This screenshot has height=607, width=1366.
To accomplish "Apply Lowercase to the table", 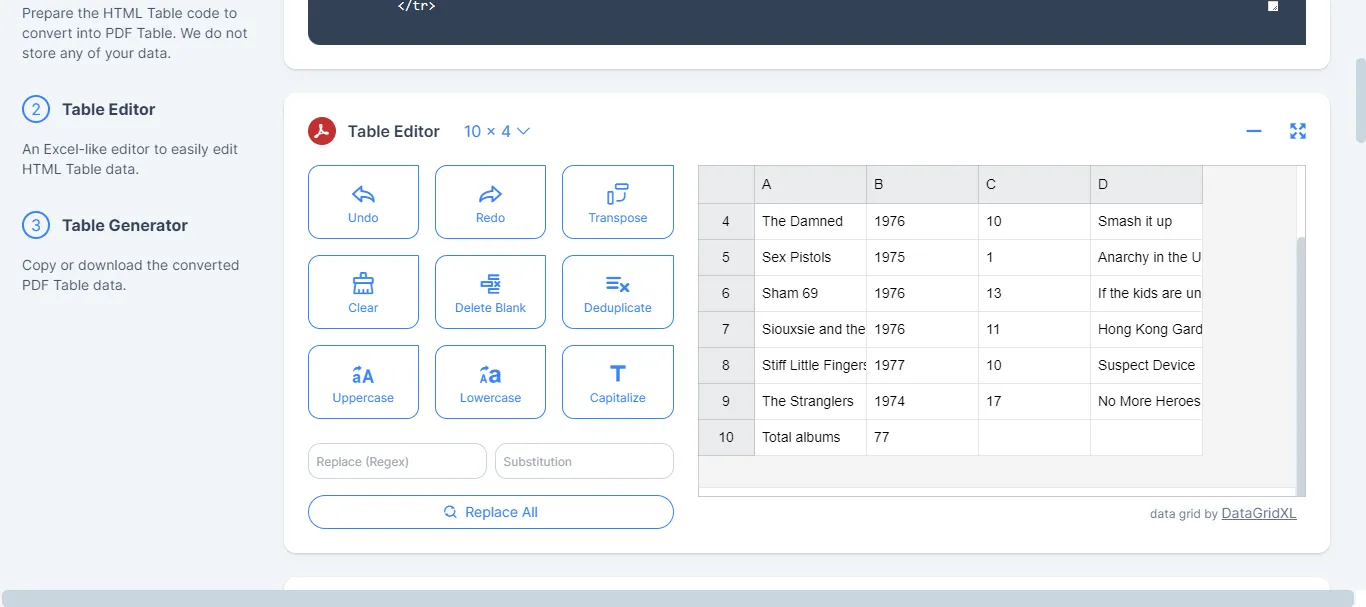I will tap(490, 375).
